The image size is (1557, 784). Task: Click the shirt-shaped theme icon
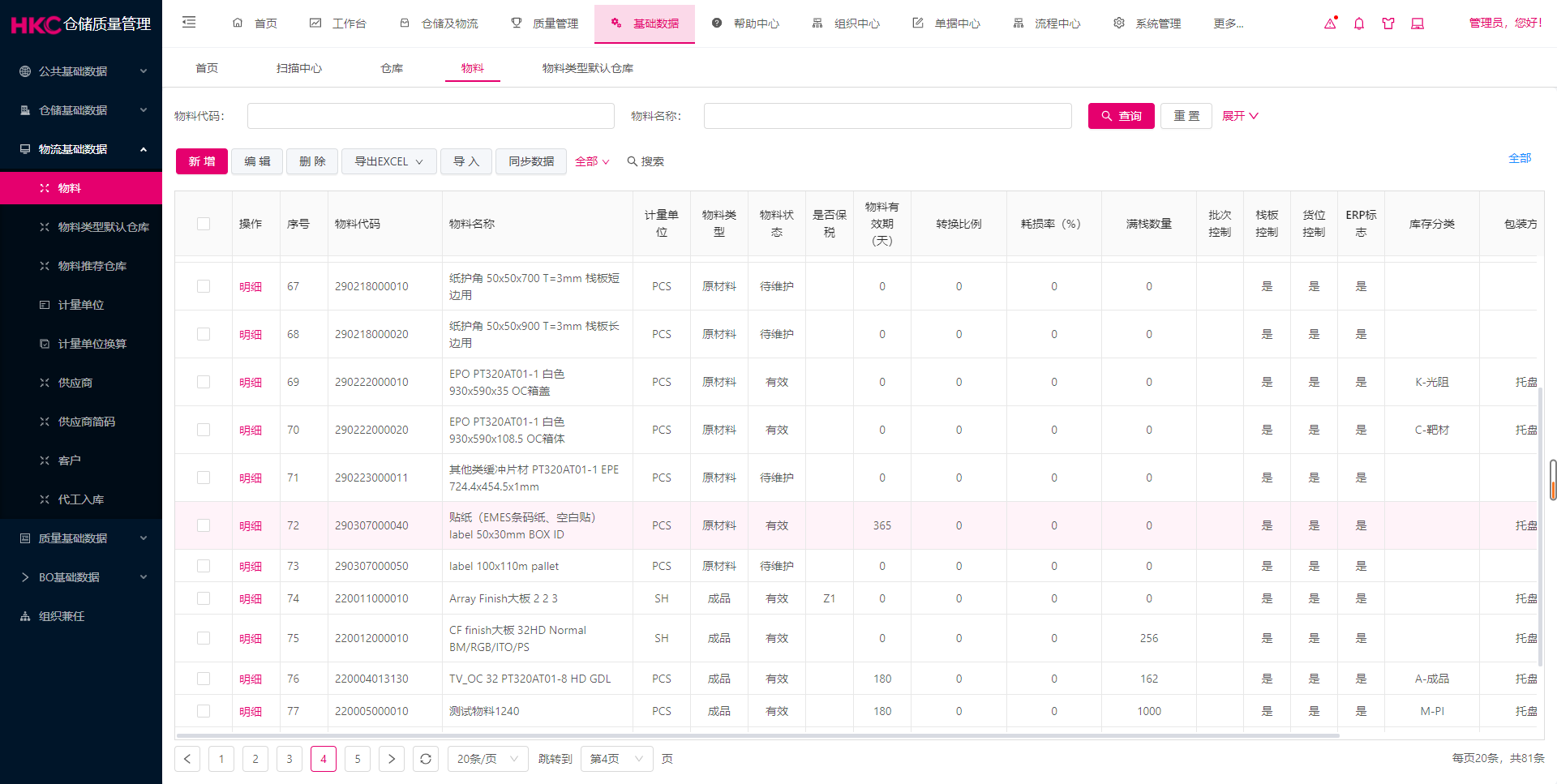coord(1388,24)
